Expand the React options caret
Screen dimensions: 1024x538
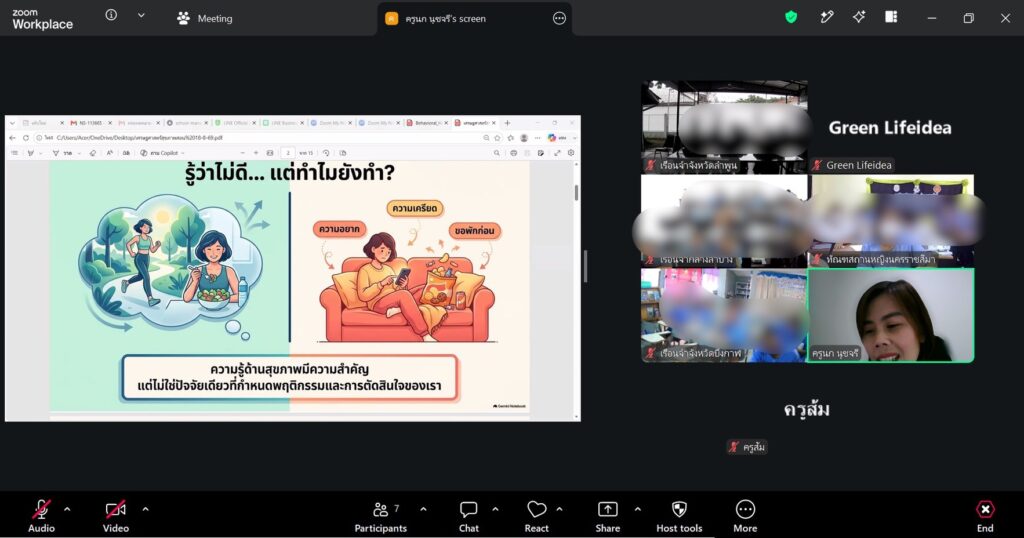click(560, 509)
